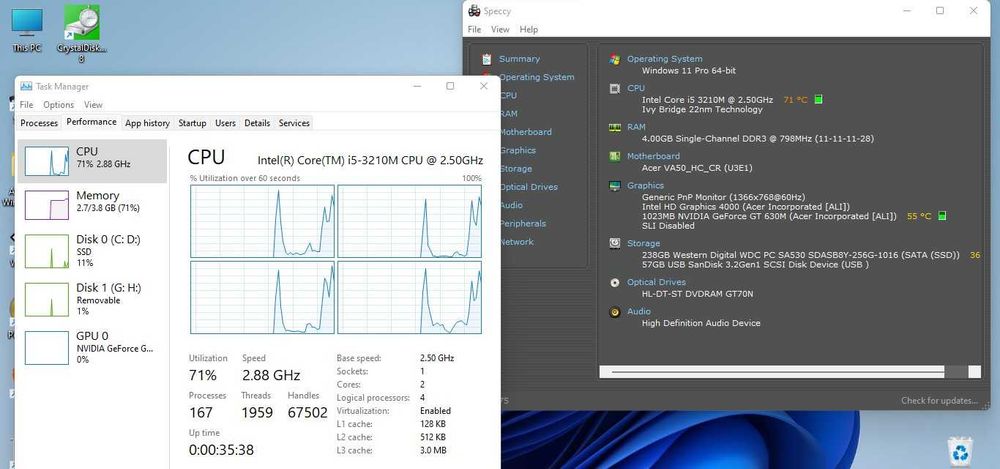Switch to the Performance tab
The image size is (1000, 469).
tap(91, 122)
